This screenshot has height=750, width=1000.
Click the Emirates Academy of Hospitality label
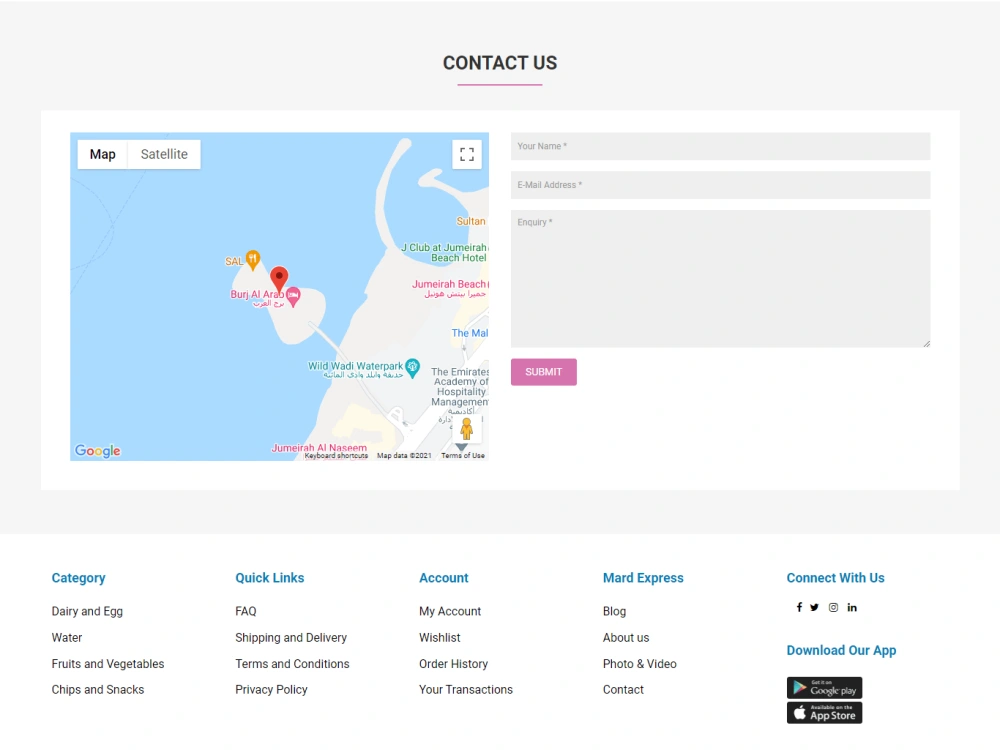click(460, 386)
